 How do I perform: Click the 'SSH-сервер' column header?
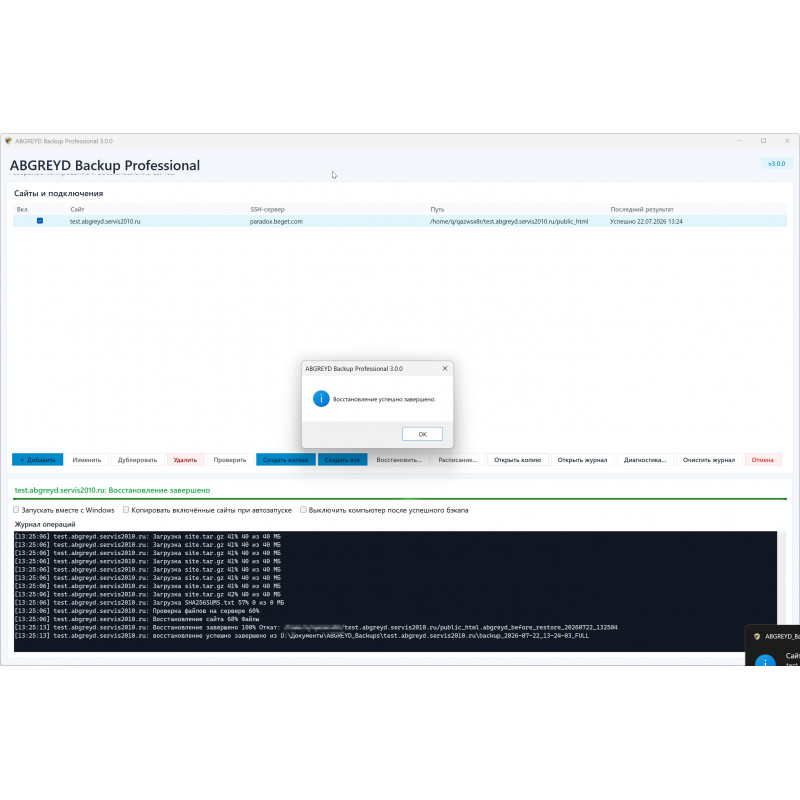click(267, 209)
